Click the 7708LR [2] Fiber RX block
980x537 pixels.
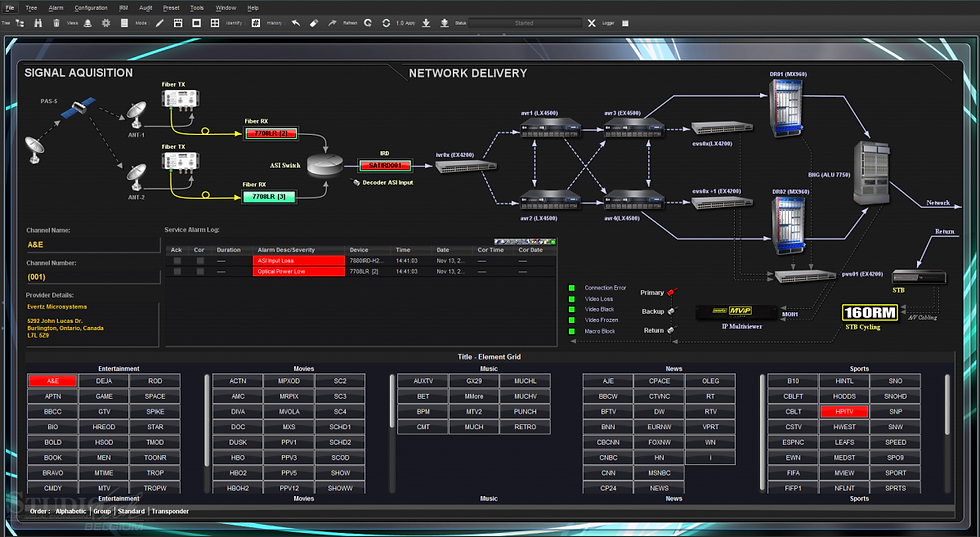point(271,133)
